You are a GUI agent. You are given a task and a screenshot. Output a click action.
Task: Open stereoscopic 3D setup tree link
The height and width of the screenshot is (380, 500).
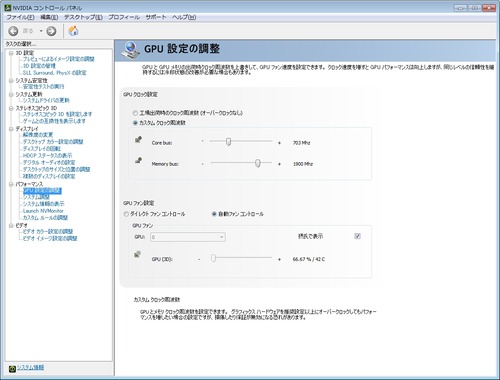click(57, 114)
